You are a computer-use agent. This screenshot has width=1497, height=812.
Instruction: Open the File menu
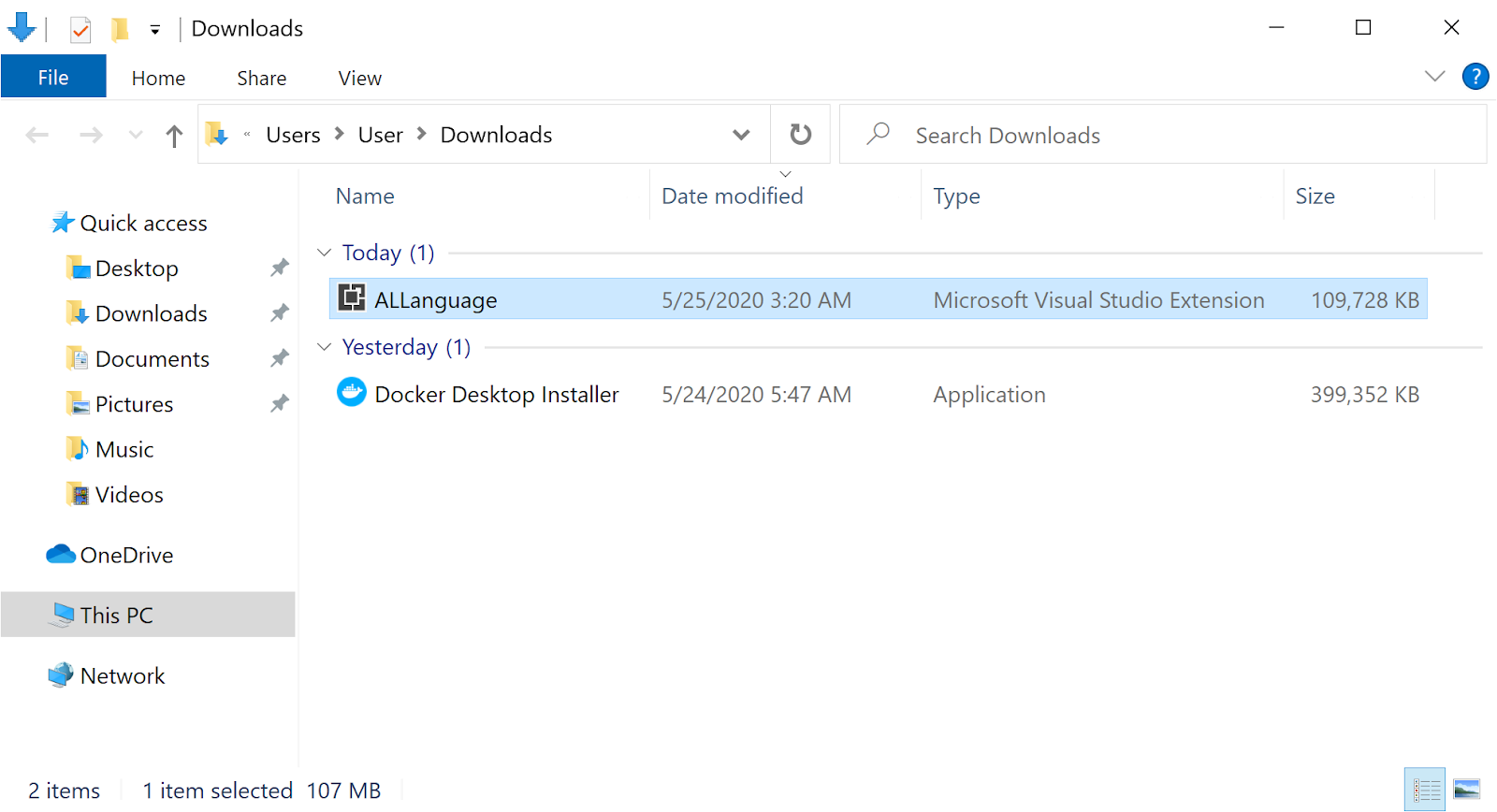(53, 78)
